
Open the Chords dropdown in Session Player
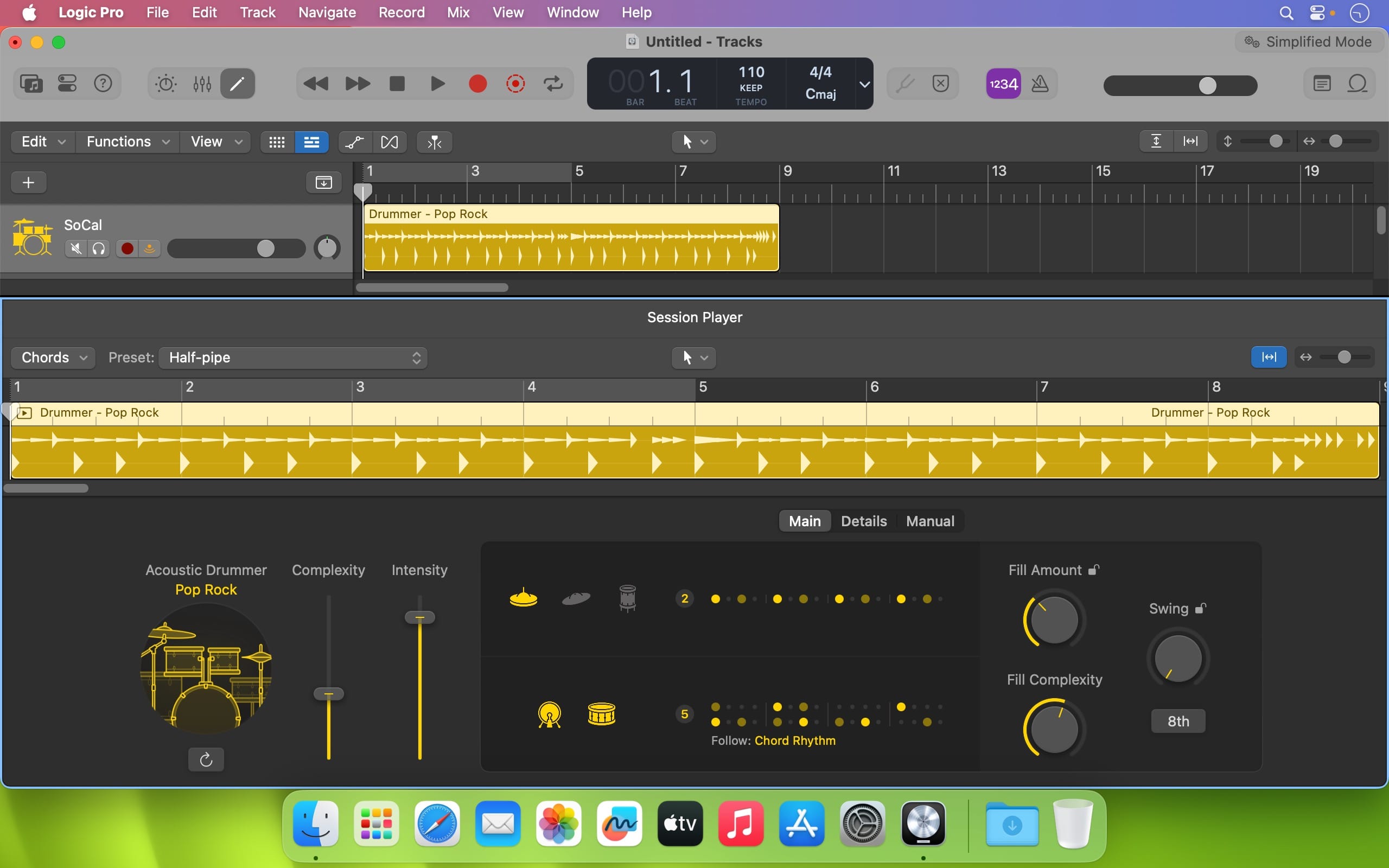click(53, 358)
